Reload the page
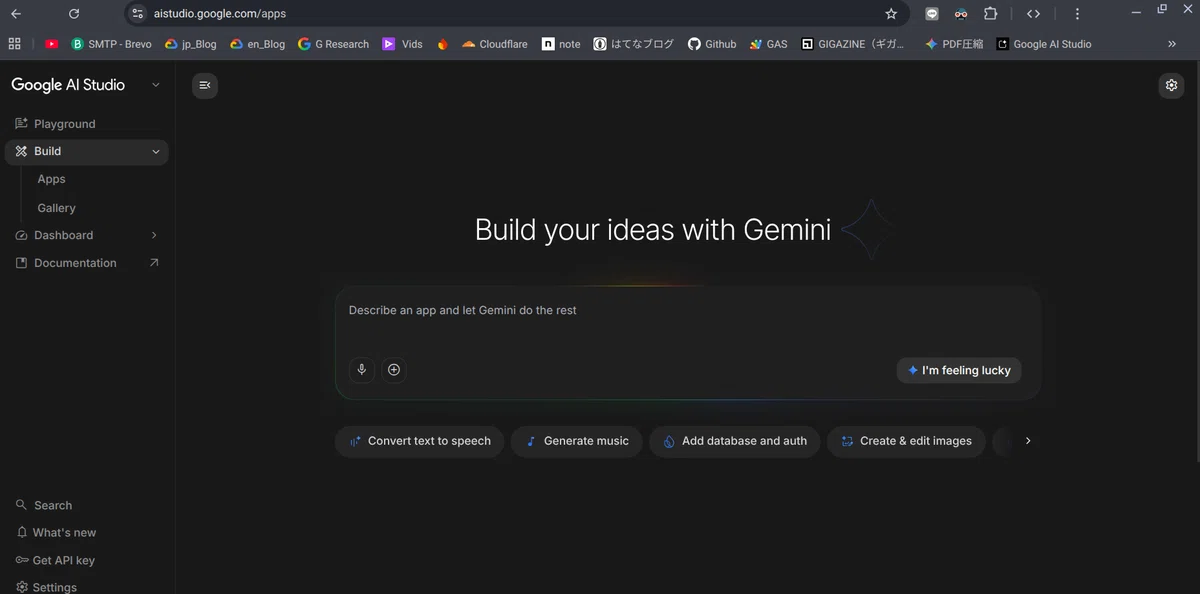 (74, 14)
